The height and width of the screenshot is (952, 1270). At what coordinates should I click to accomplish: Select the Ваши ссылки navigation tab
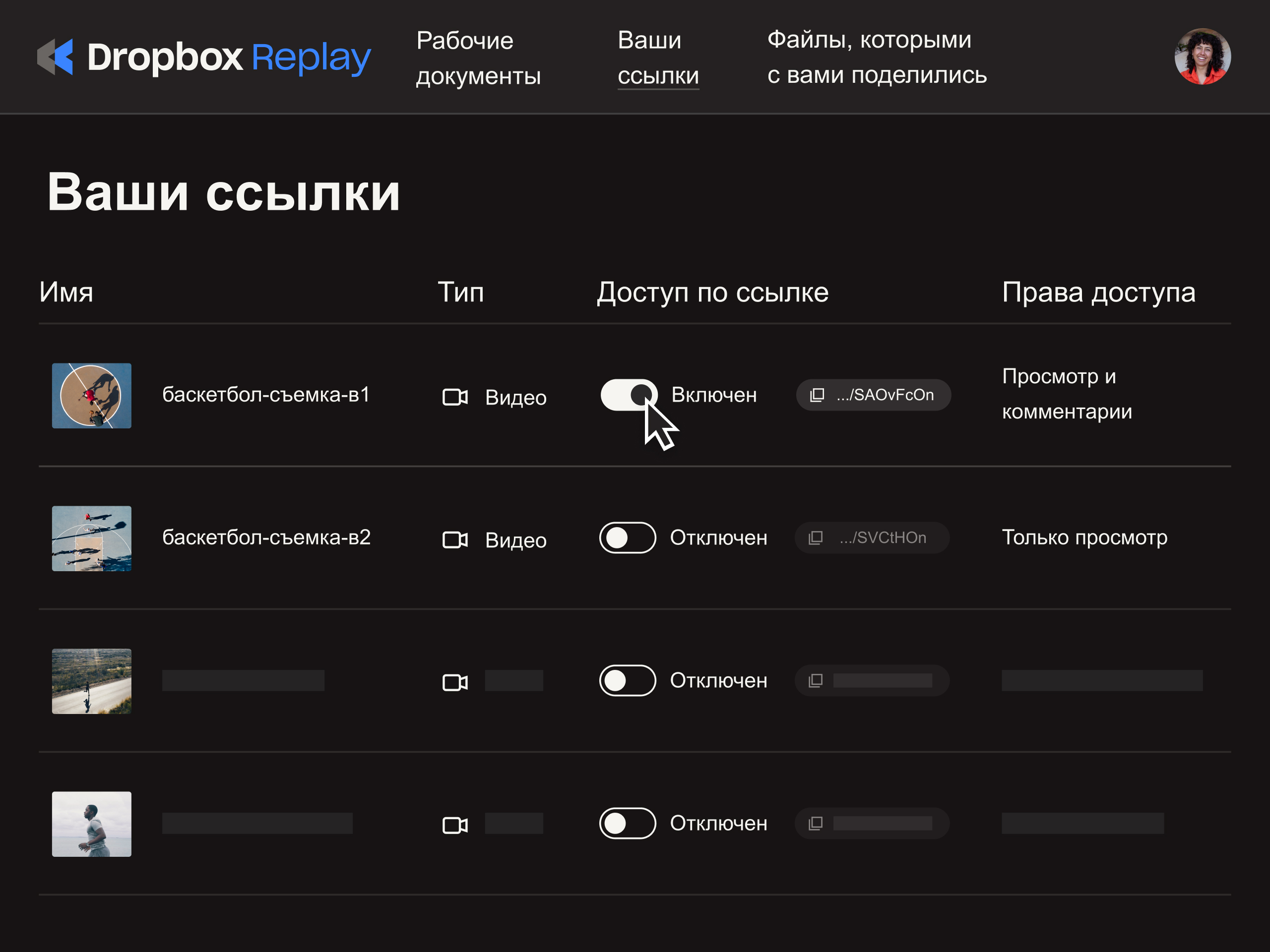pos(658,58)
